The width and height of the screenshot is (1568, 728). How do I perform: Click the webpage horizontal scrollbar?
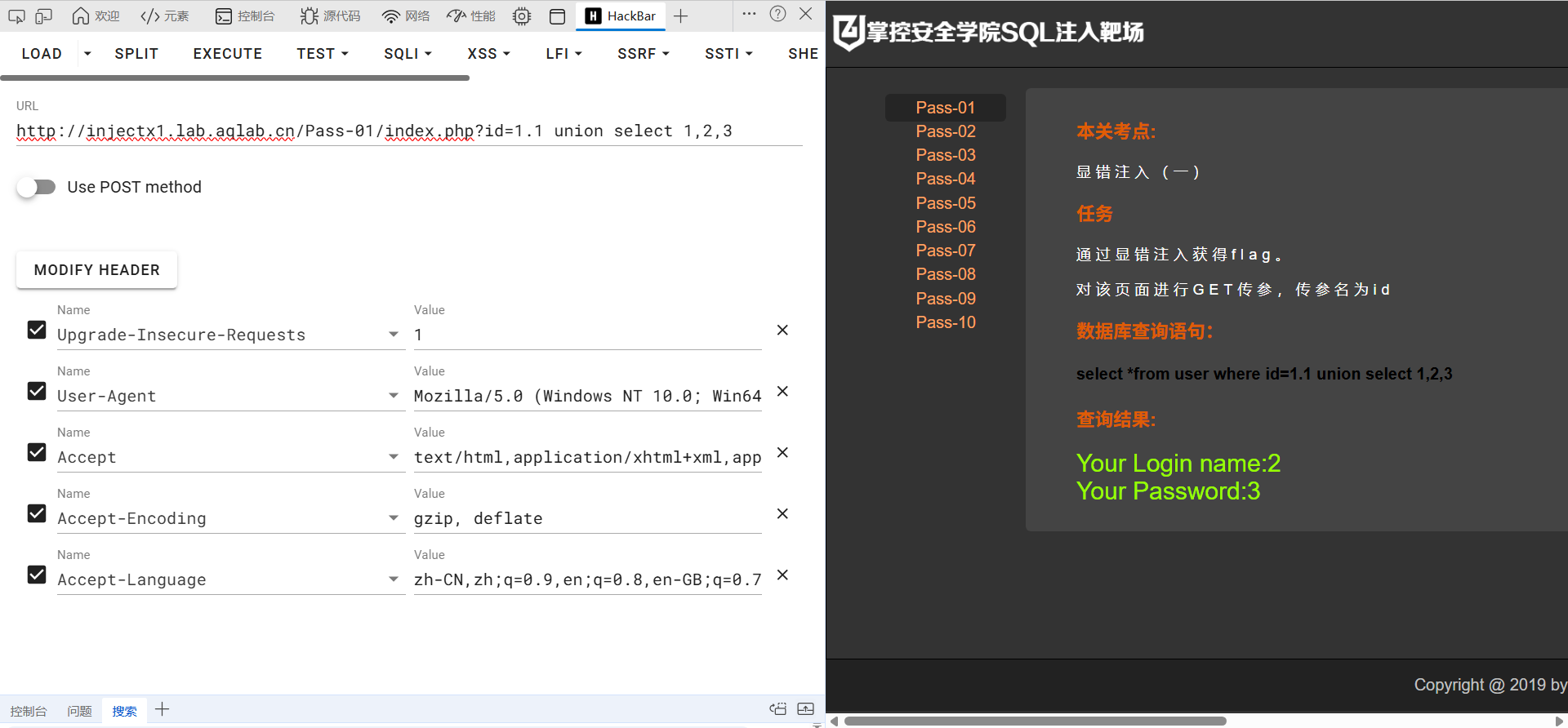(x=1036, y=721)
